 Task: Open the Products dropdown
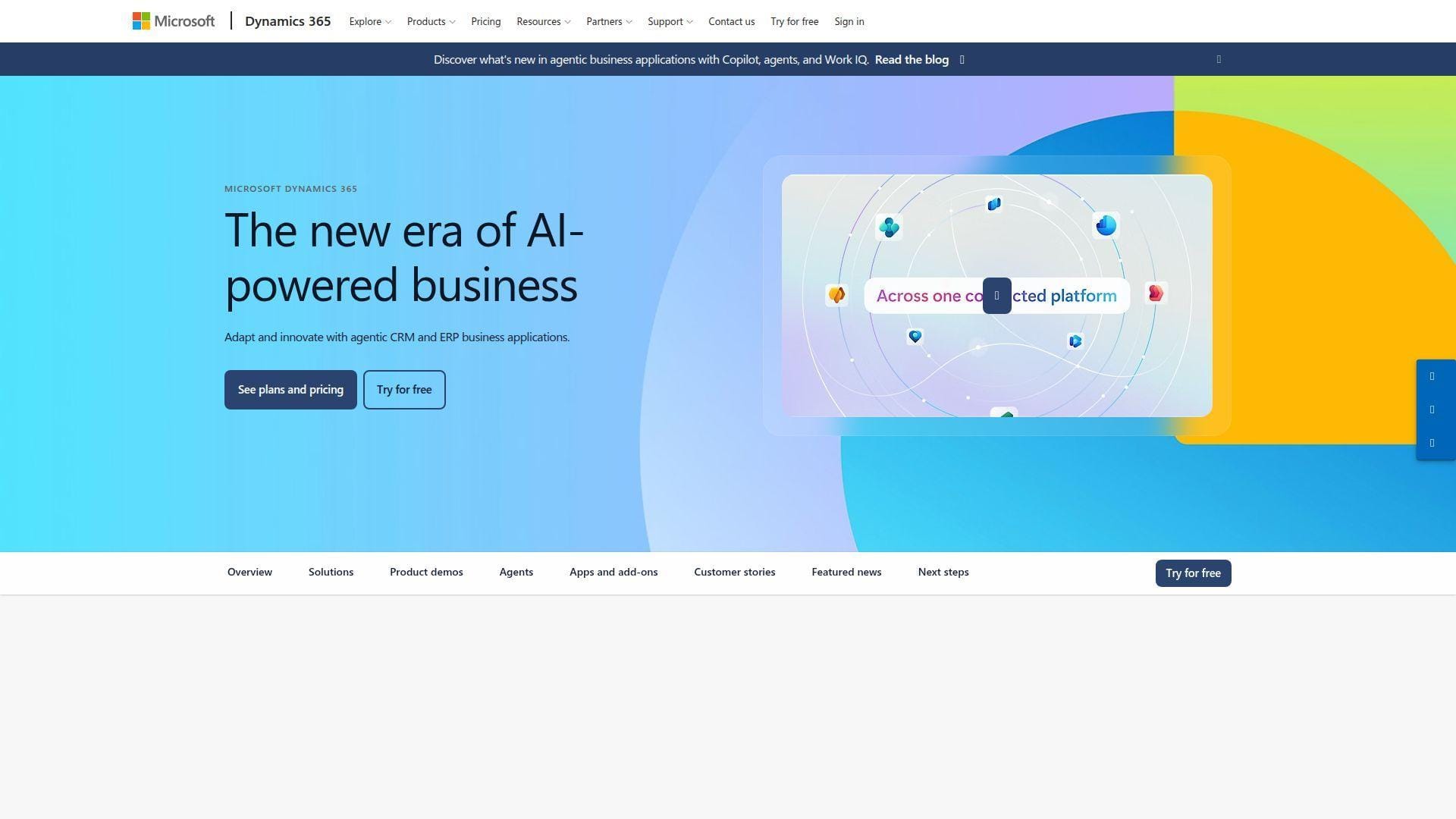431,21
